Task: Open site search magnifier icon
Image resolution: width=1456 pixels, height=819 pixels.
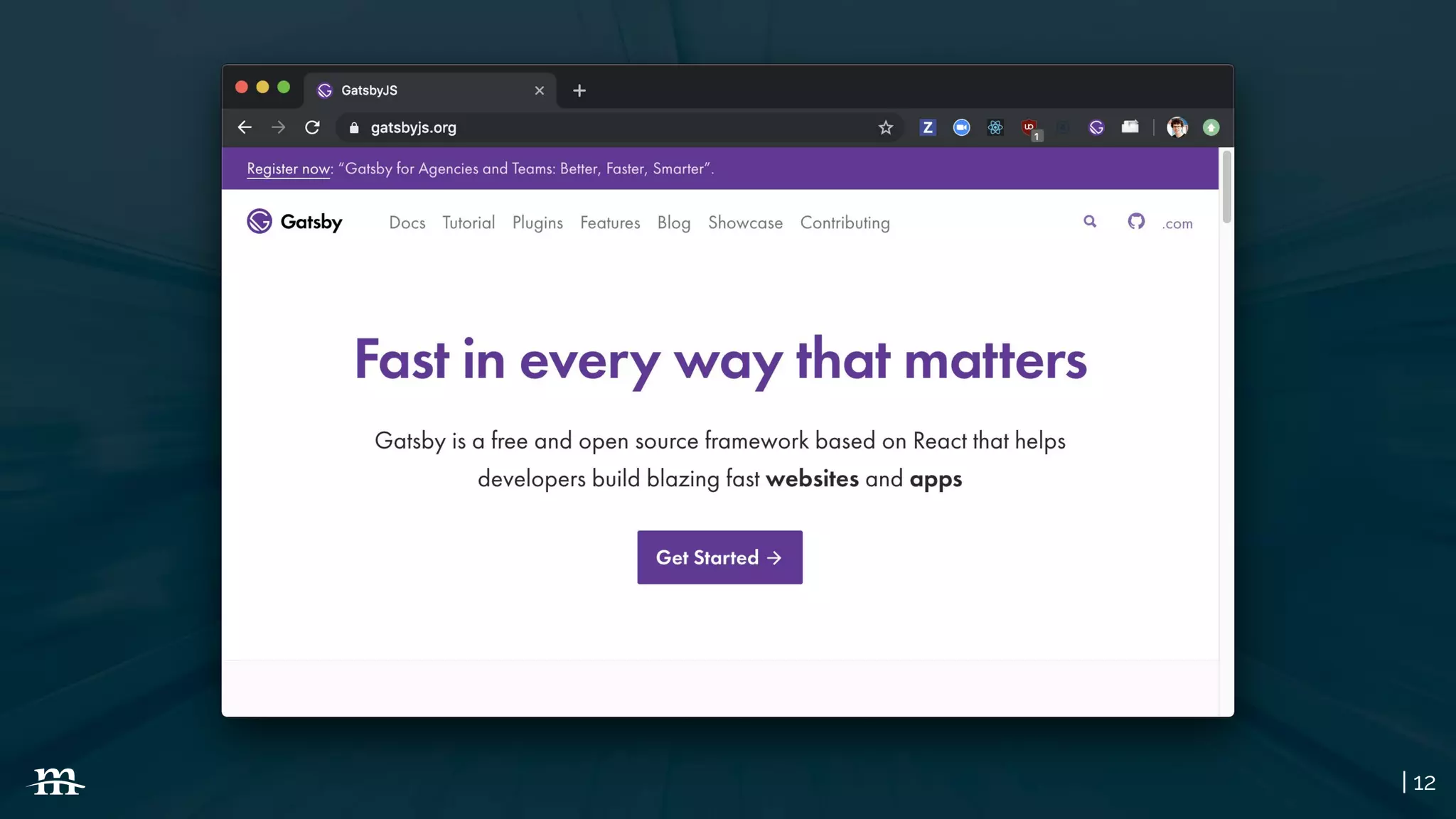Action: point(1090,222)
